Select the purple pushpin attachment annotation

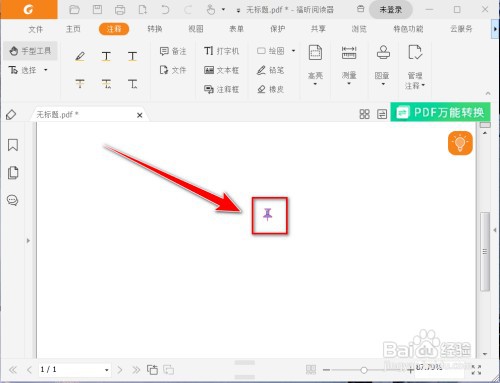[x=268, y=215]
